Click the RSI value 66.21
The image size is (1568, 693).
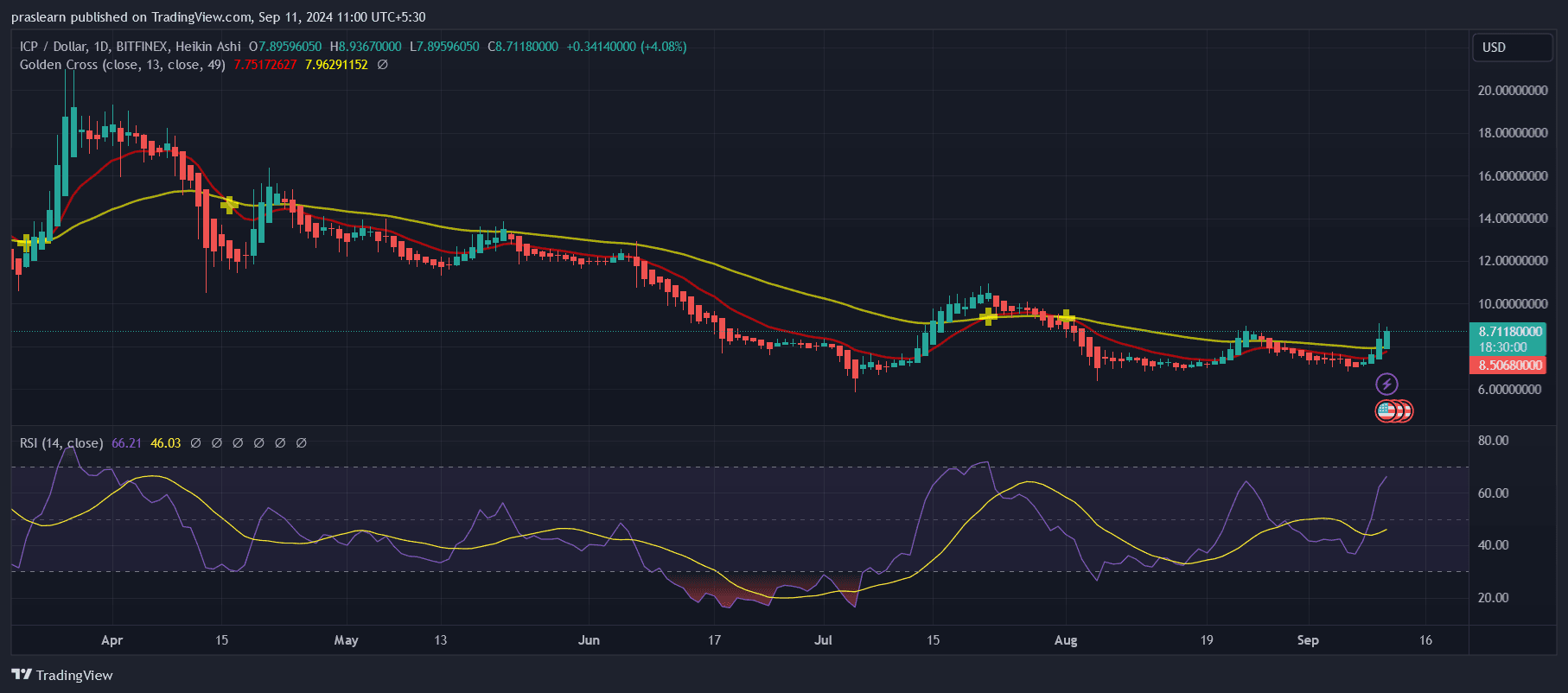[126, 443]
